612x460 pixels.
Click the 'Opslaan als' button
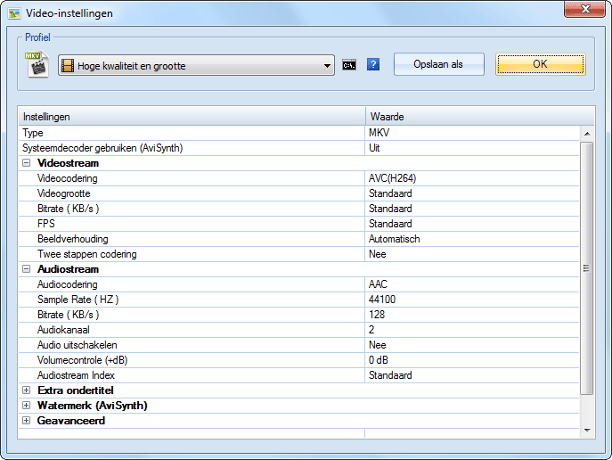point(439,64)
